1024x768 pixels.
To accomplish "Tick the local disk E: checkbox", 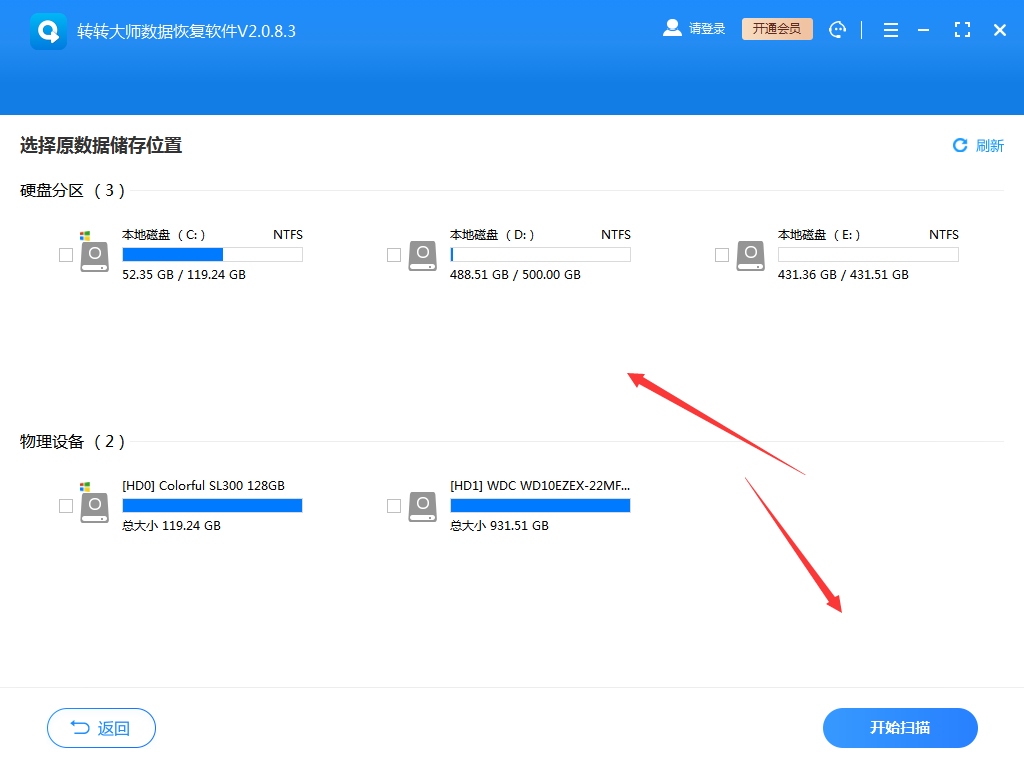I will [721, 255].
